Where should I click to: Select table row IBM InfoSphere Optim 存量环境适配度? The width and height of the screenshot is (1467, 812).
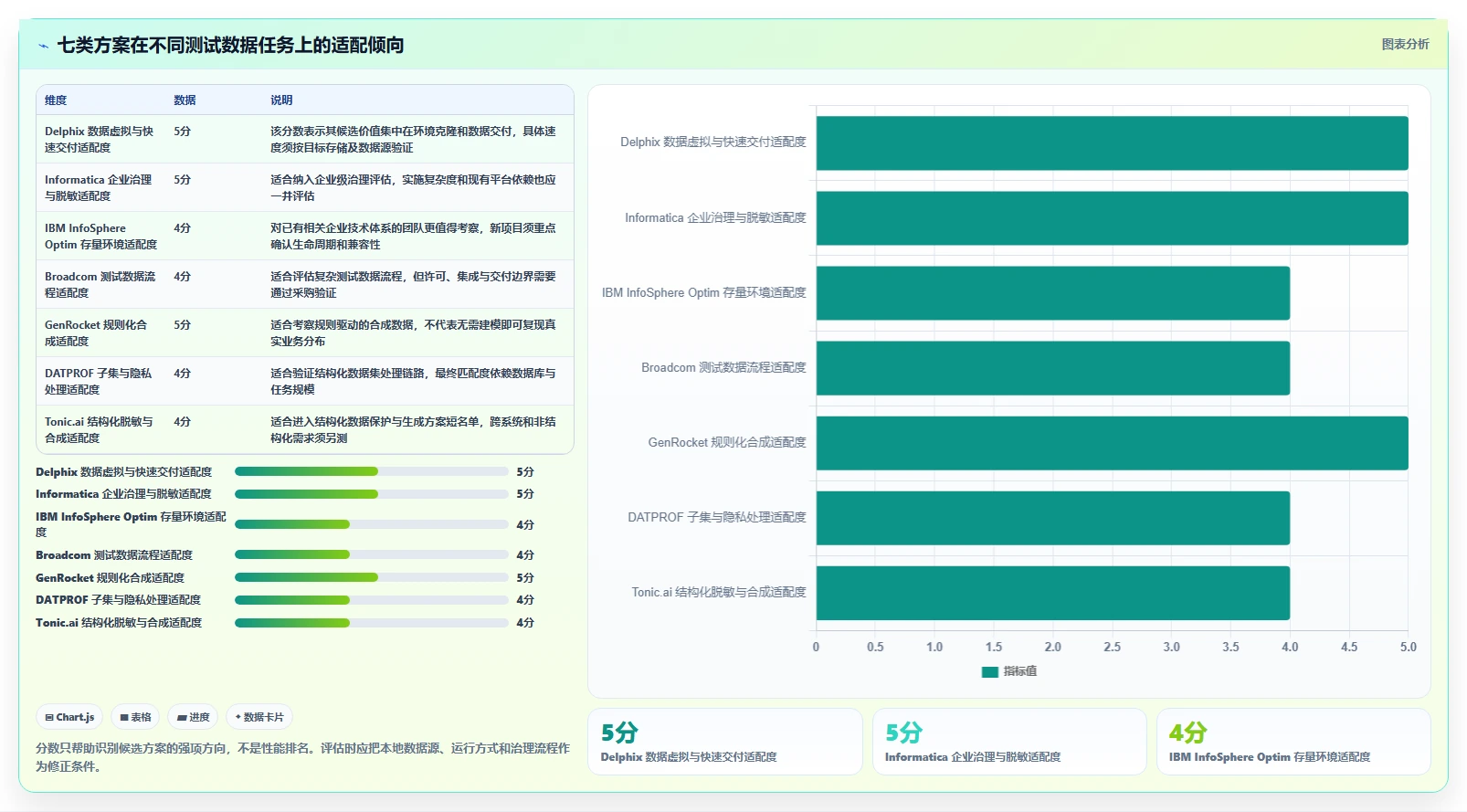[x=305, y=236]
